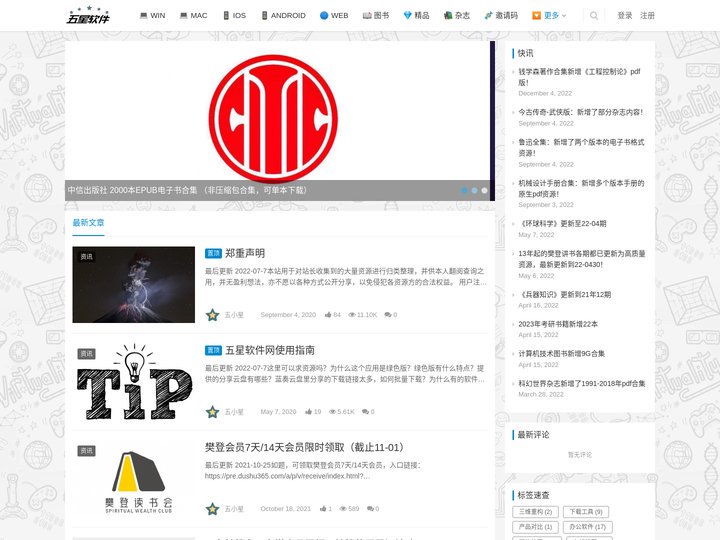The image size is (720, 540).
Task: Click the 置顶 badge beside 五星软件网使用指南
Action: [214, 350]
